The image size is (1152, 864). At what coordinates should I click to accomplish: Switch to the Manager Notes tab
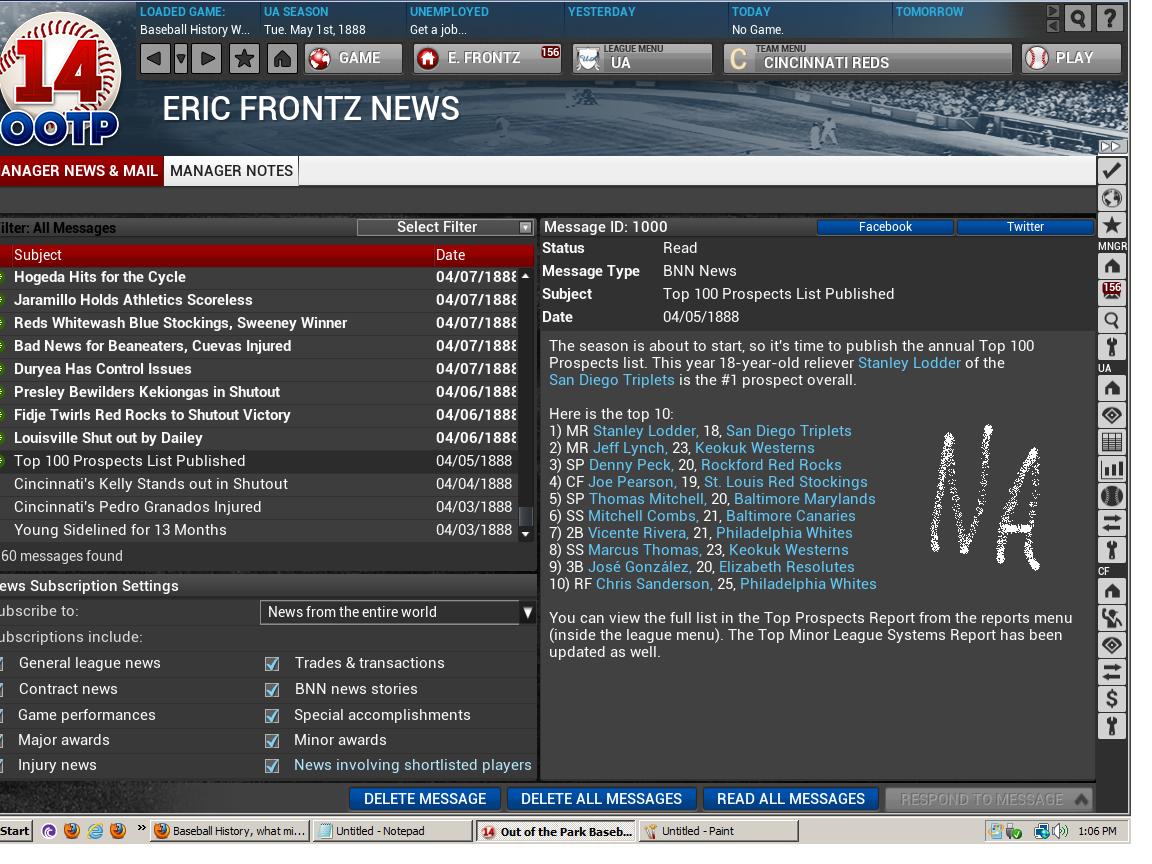231,171
